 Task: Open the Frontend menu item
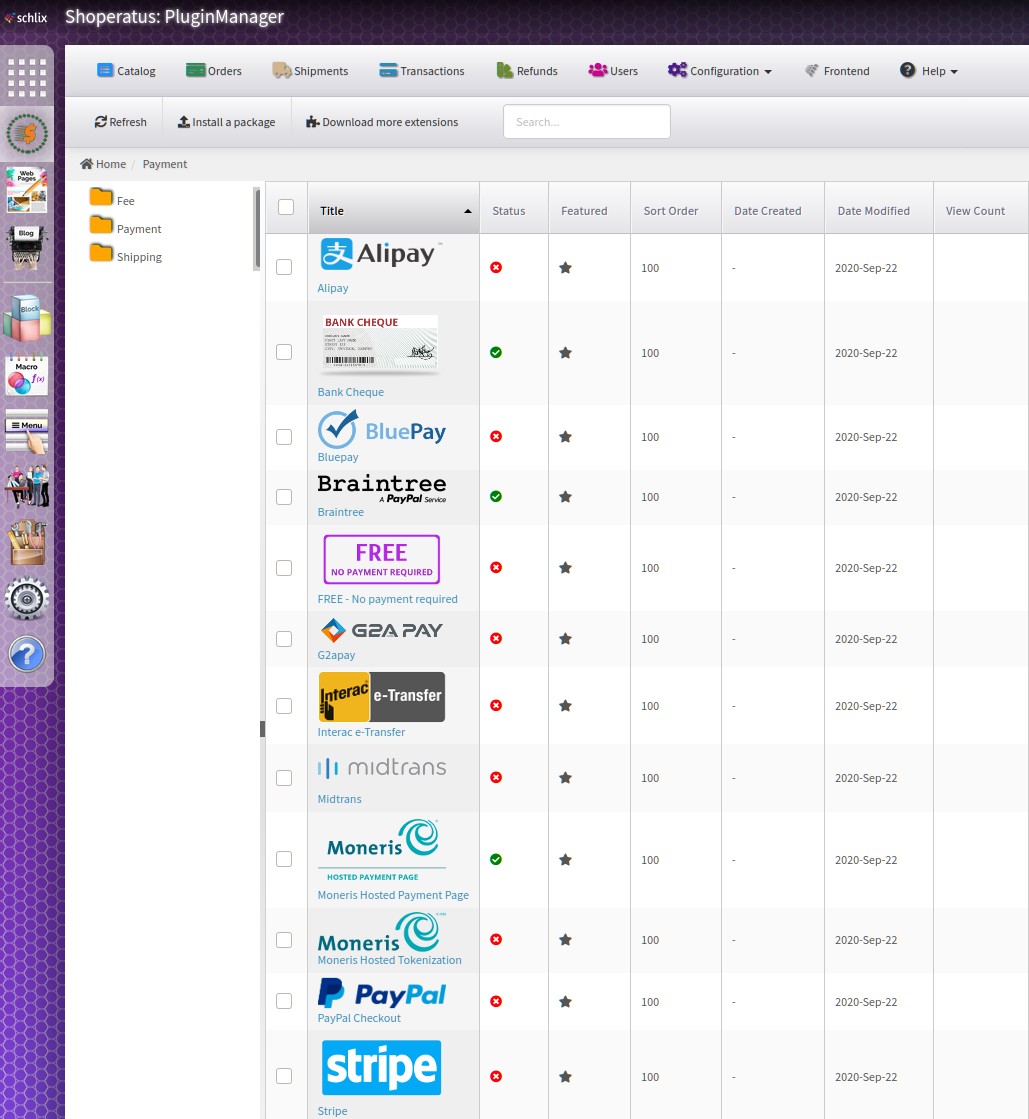837,71
